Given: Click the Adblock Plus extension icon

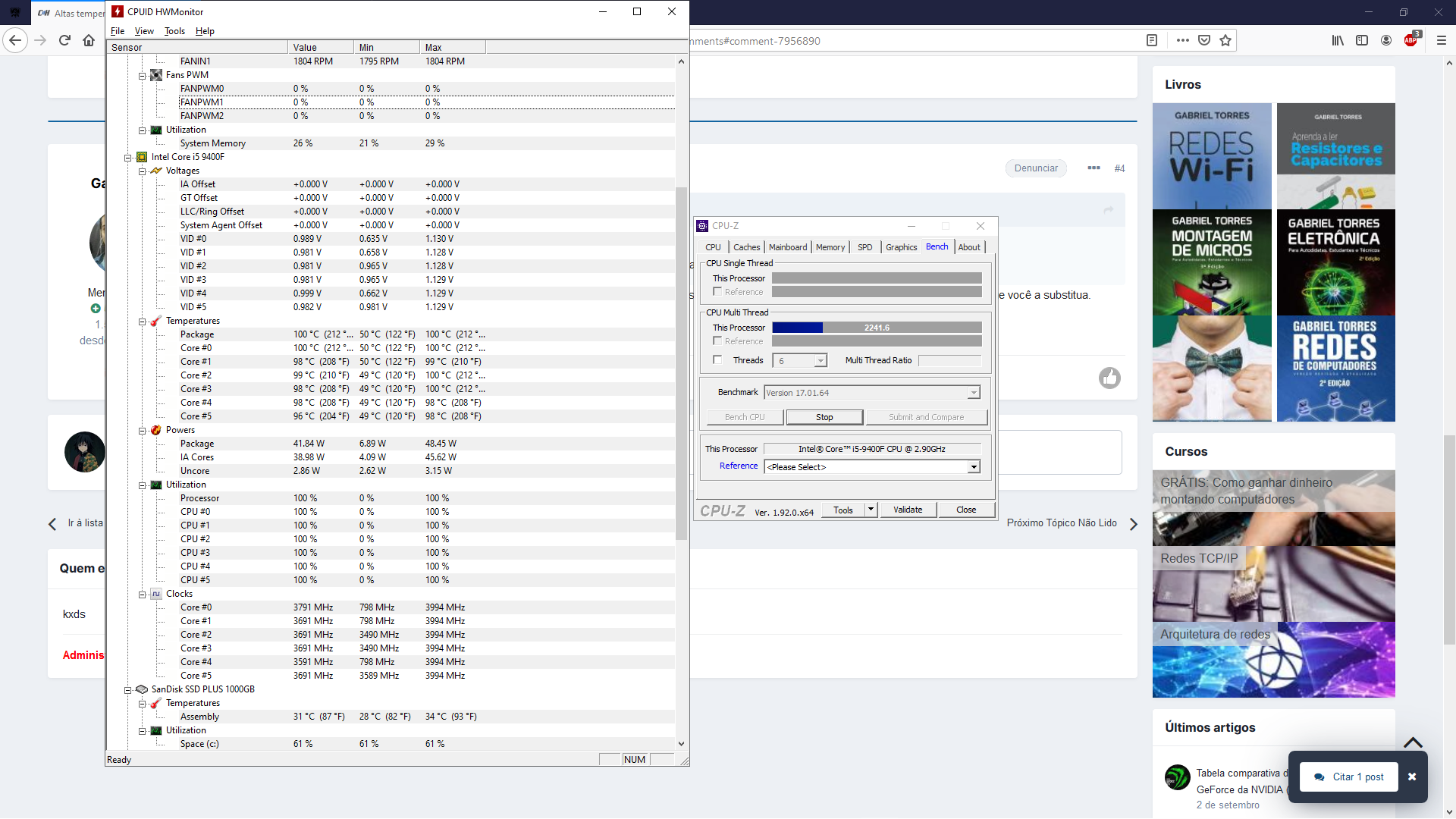Looking at the screenshot, I should point(1410,40).
